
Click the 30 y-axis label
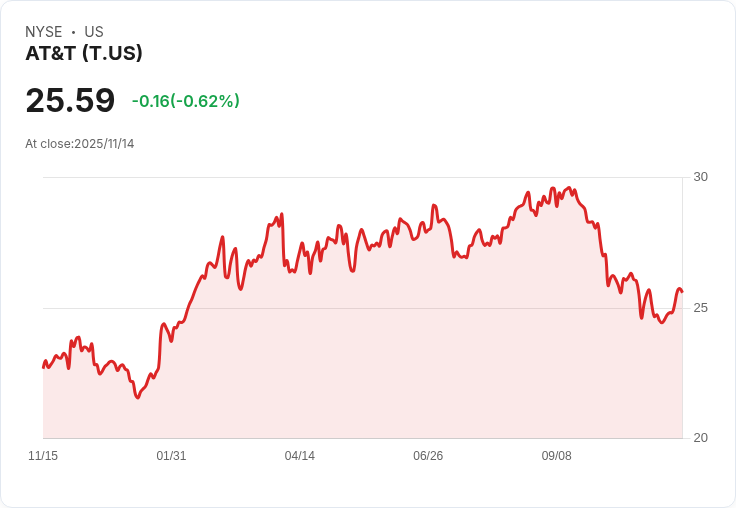(700, 177)
